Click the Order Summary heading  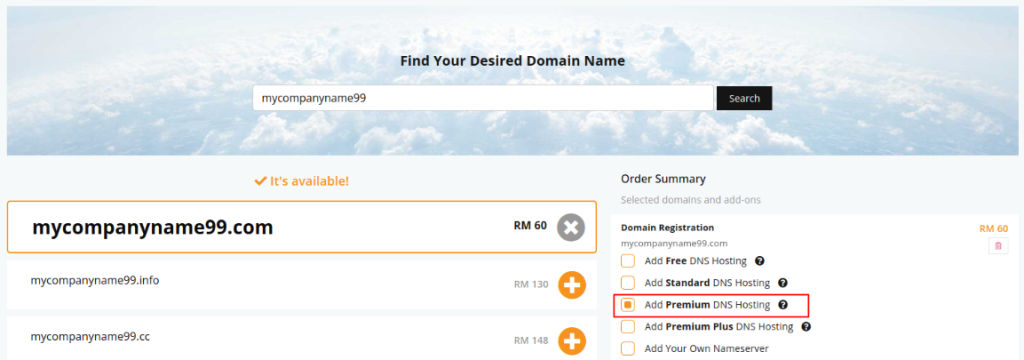coord(663,178)
